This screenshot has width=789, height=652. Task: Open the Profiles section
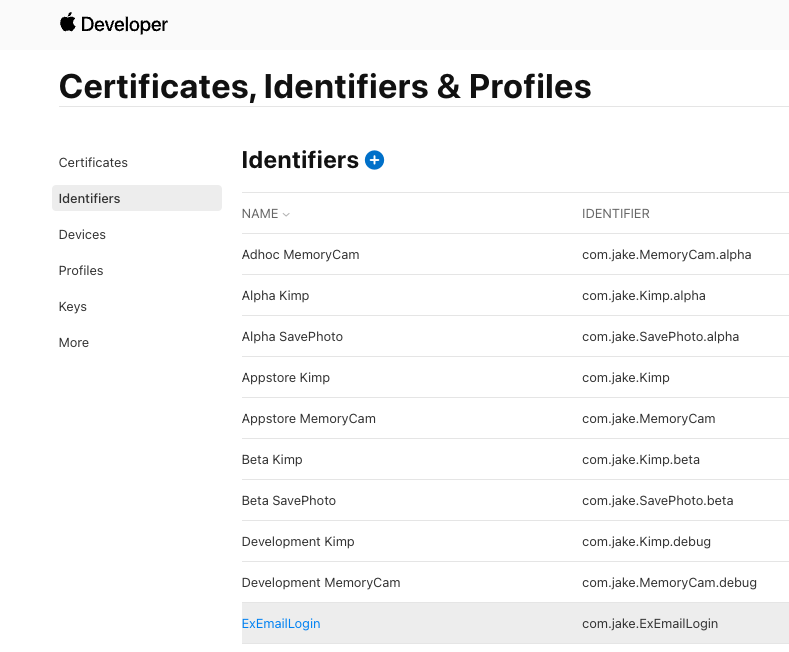point(81,270)
